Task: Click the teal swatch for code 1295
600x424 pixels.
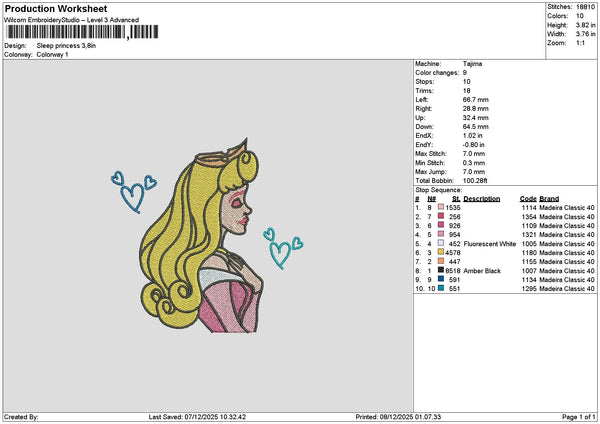Action: pos(441,288)
